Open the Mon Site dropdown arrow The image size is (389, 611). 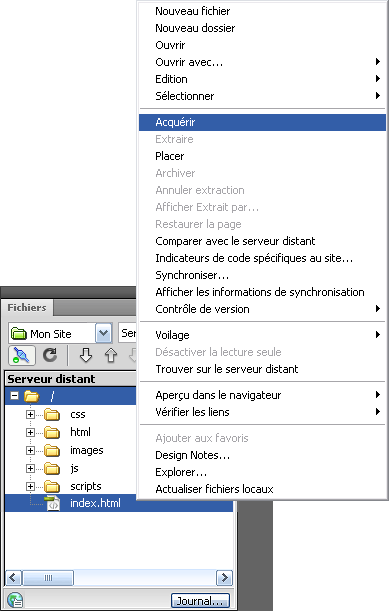point(103,333)
